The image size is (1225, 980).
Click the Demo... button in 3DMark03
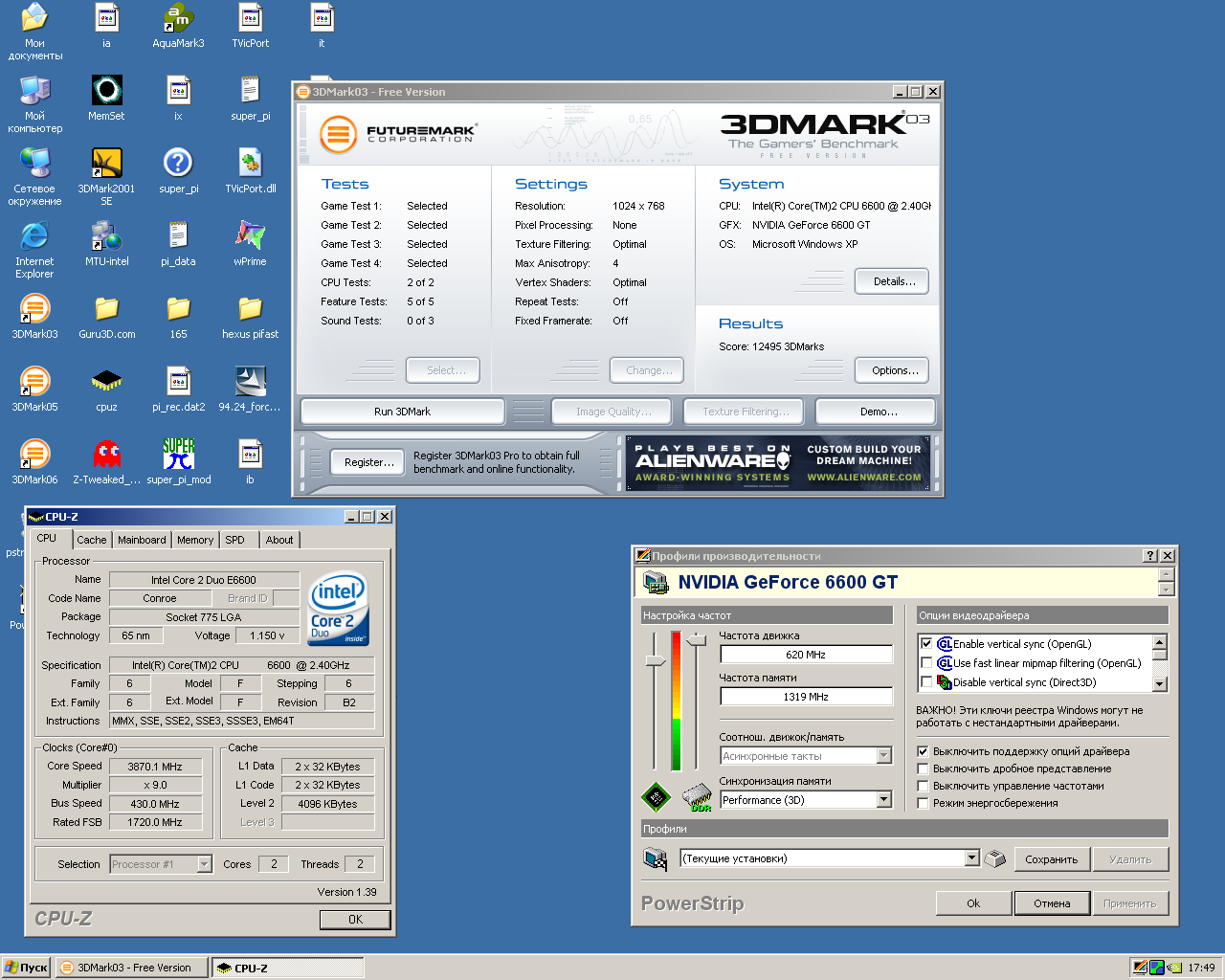point(876,412)
